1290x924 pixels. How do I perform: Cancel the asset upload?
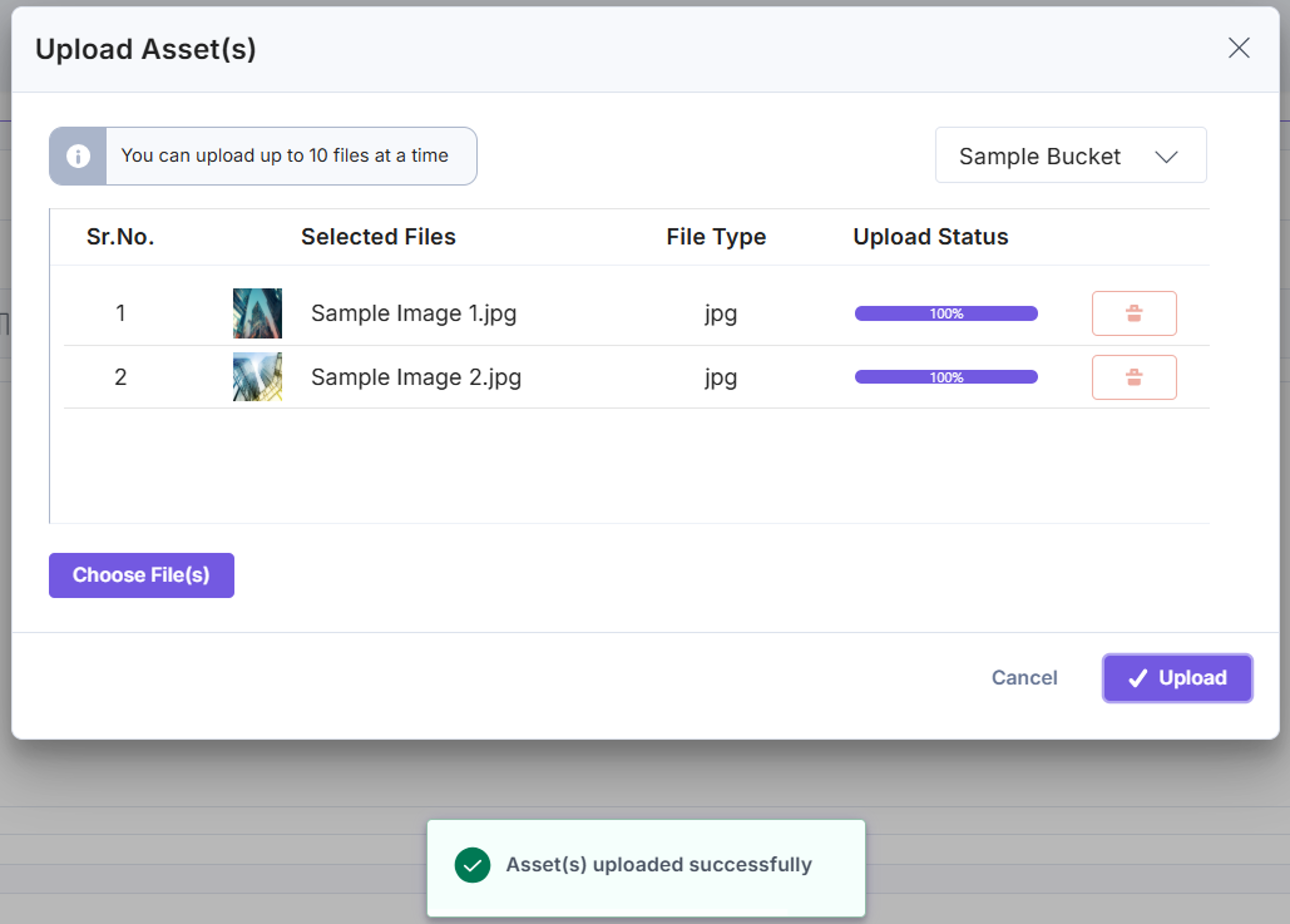pyautogui.click(x=1024, y=678)
